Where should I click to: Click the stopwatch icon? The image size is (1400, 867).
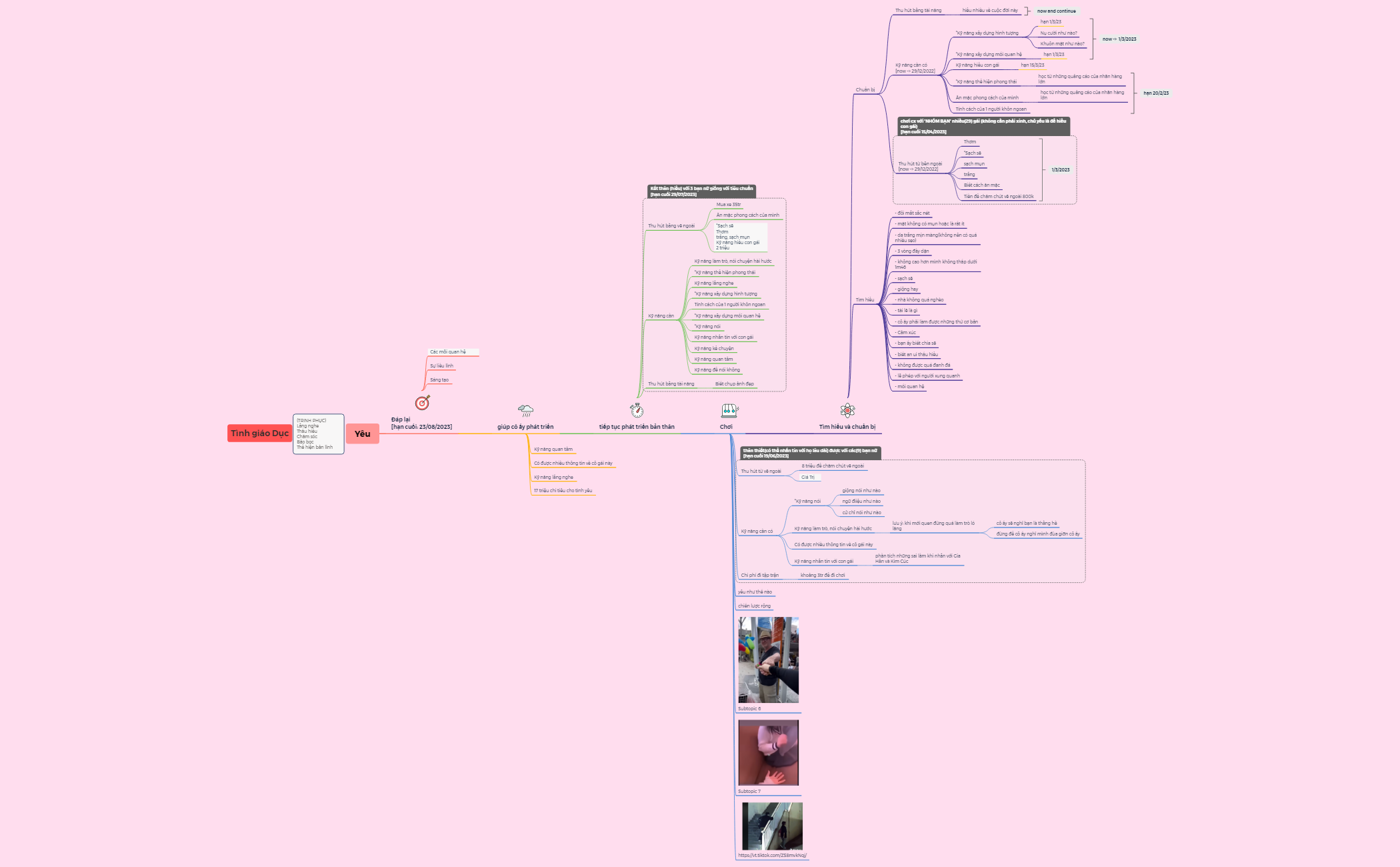coord(637,410)
